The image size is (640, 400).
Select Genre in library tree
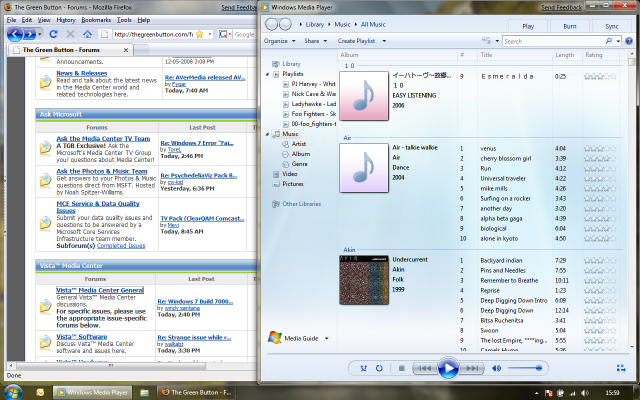coord(299,164)
